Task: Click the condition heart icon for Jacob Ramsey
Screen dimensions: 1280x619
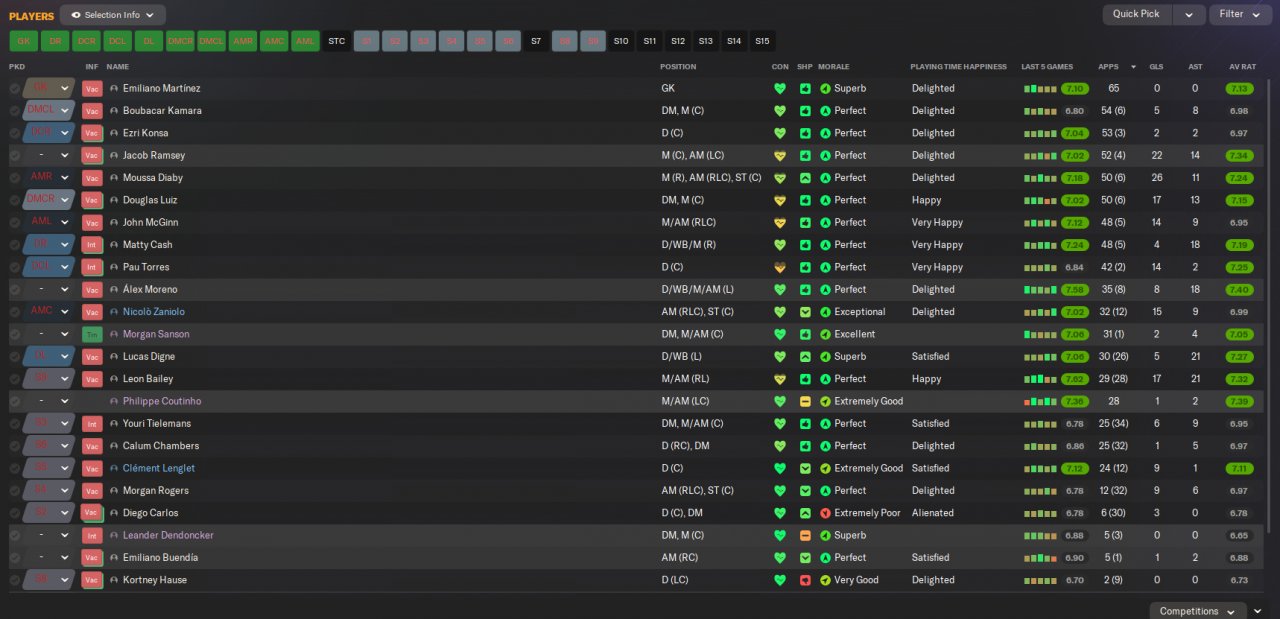Action: tap(780, 155)
